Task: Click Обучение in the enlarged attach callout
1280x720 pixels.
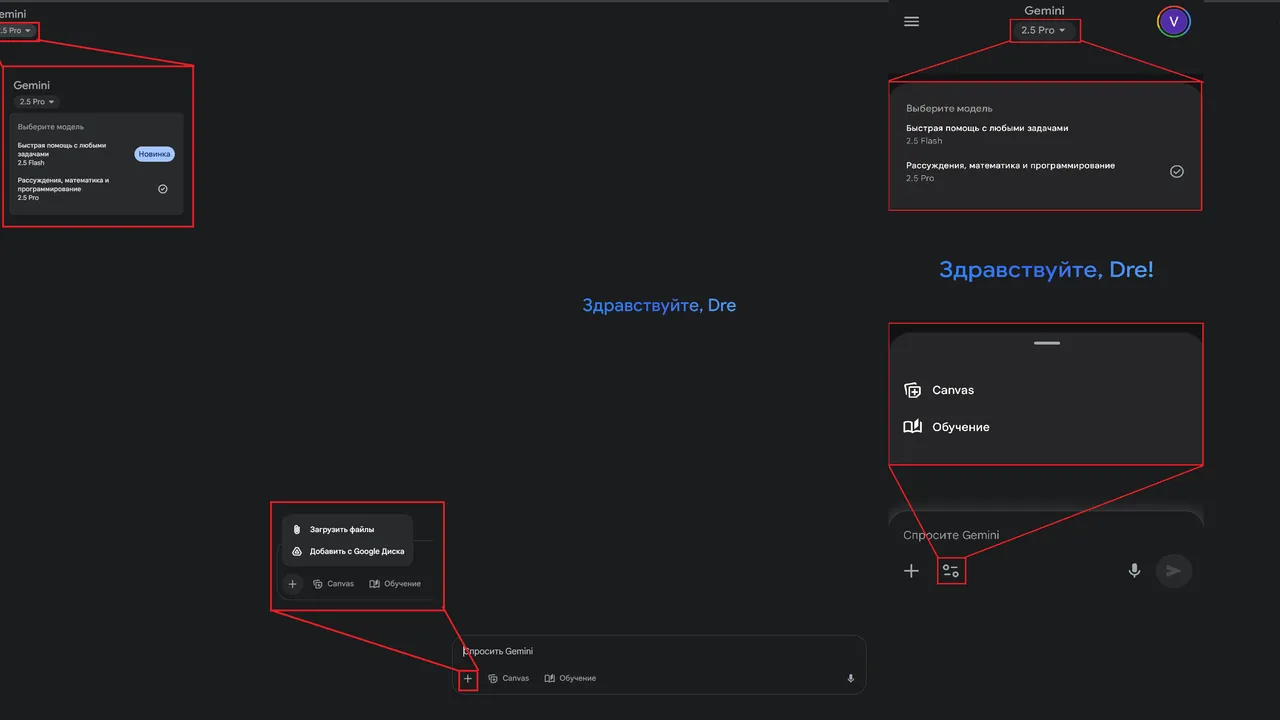Action: (x=395, y=583)
